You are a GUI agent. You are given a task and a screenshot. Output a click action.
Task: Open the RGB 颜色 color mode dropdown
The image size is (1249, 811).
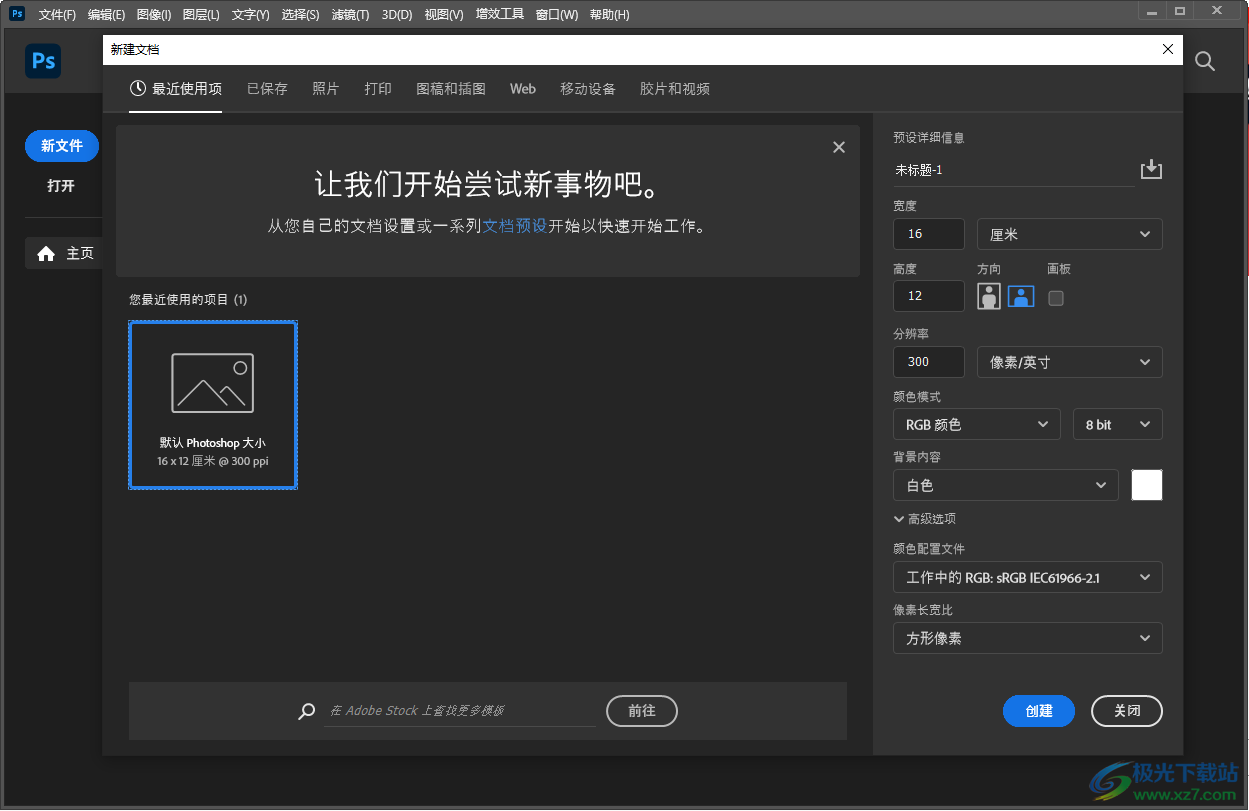point(975,423)
